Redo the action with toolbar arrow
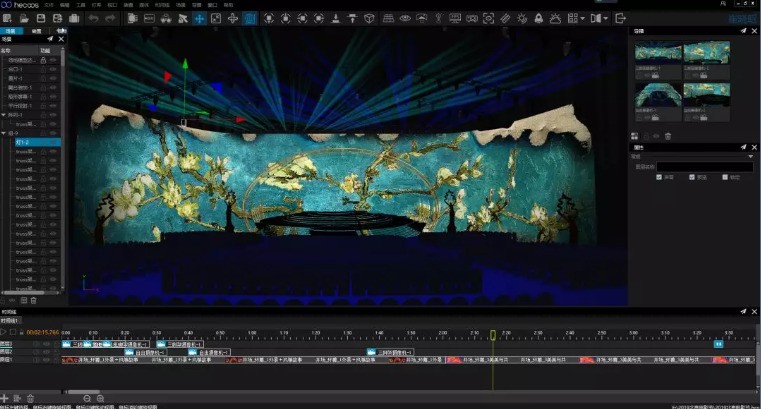 [110, 18]
